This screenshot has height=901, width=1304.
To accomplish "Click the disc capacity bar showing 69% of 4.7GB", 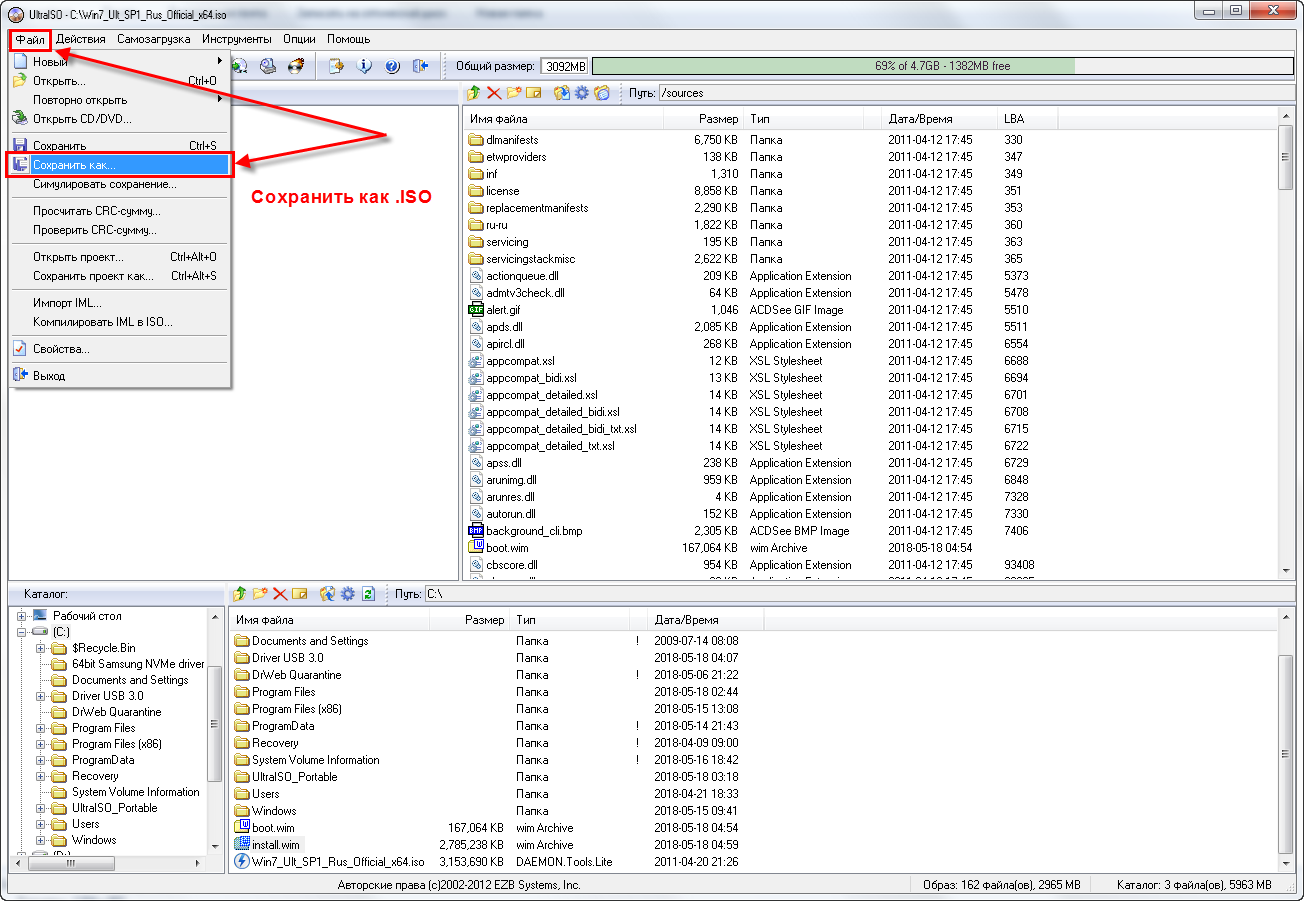I will click(942, 66).
